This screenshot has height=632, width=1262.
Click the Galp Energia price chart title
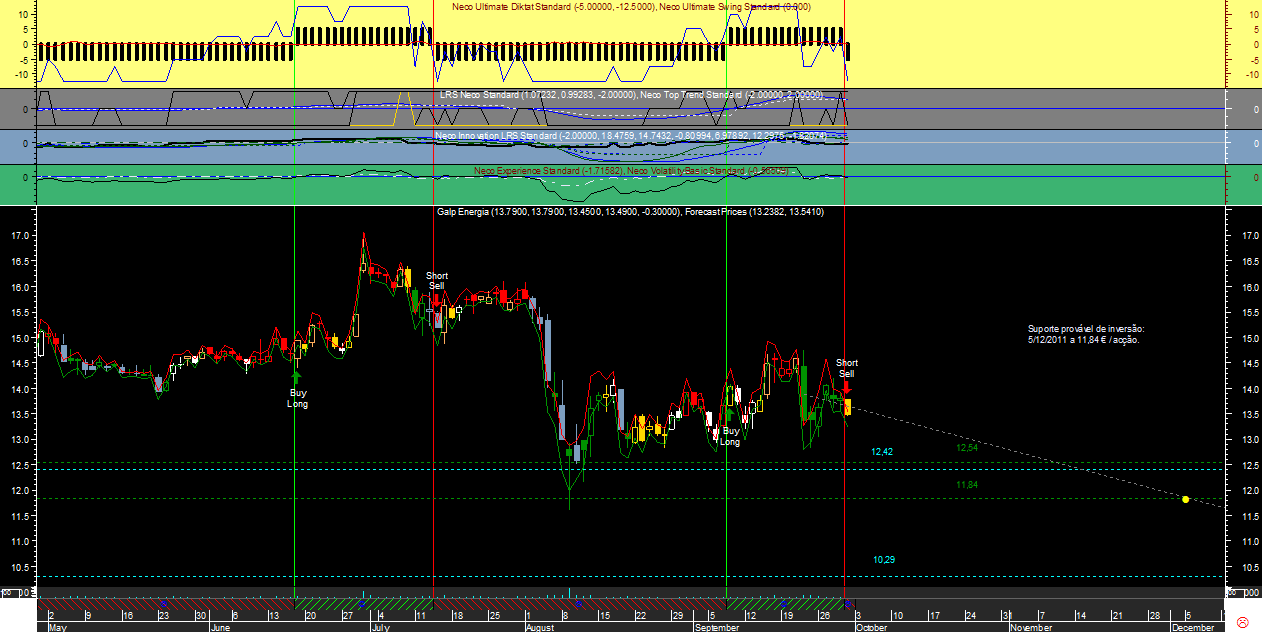pos(630,212)
